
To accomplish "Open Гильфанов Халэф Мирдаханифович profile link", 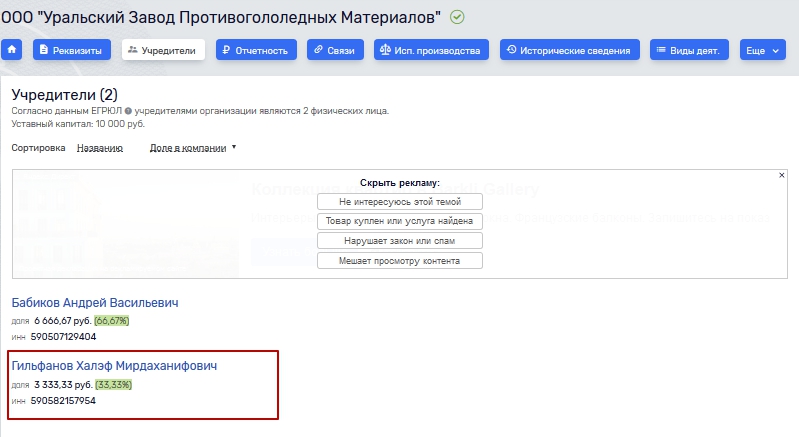I will 114,366.
